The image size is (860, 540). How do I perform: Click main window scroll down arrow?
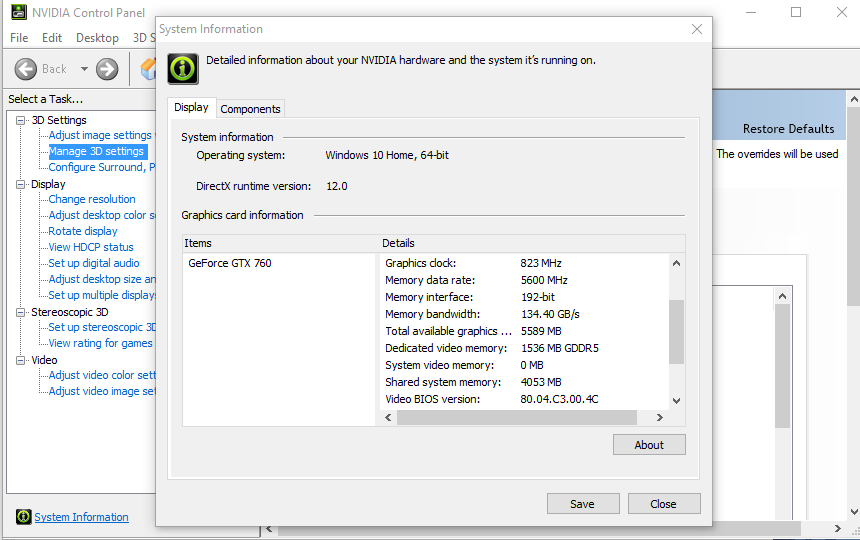pyautogui.click(x=854, y=511)
